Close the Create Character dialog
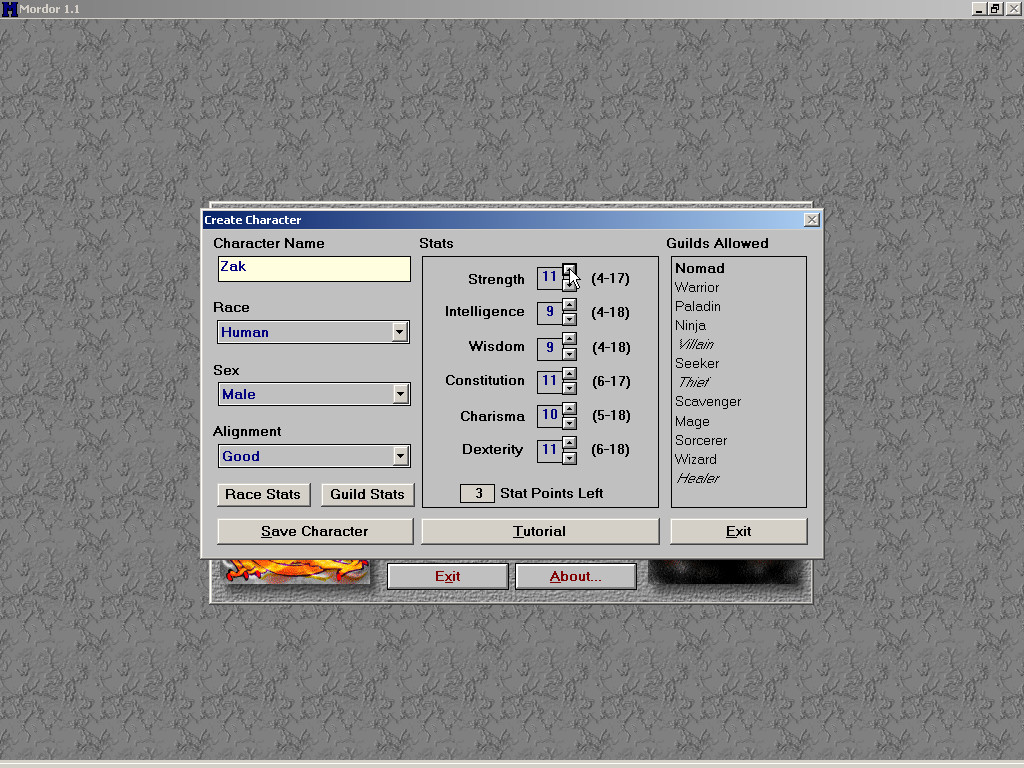1024x768 pixels. coord(811,219)
